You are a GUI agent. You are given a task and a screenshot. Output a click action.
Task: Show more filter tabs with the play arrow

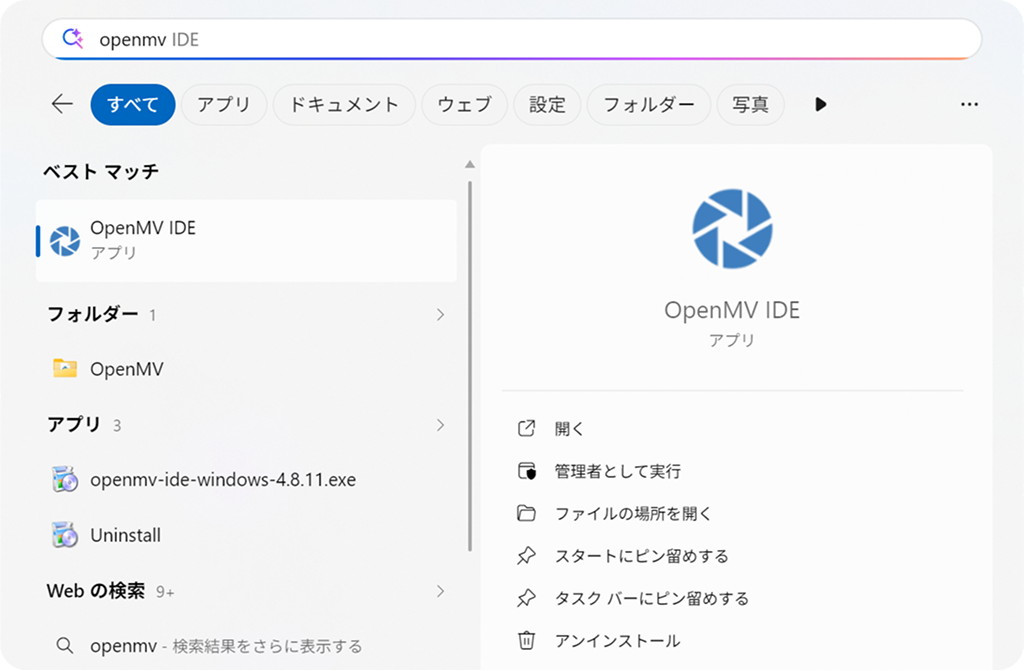[821, 105]
